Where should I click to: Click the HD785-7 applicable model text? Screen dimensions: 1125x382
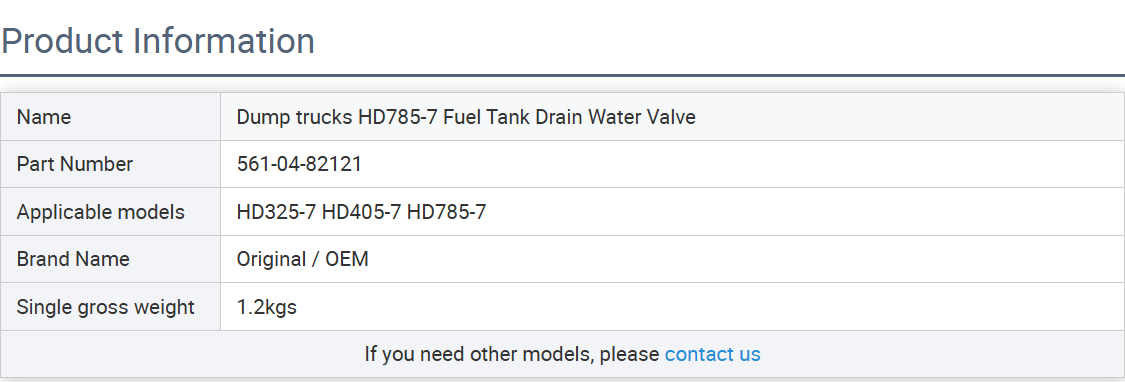pos(446,212)
